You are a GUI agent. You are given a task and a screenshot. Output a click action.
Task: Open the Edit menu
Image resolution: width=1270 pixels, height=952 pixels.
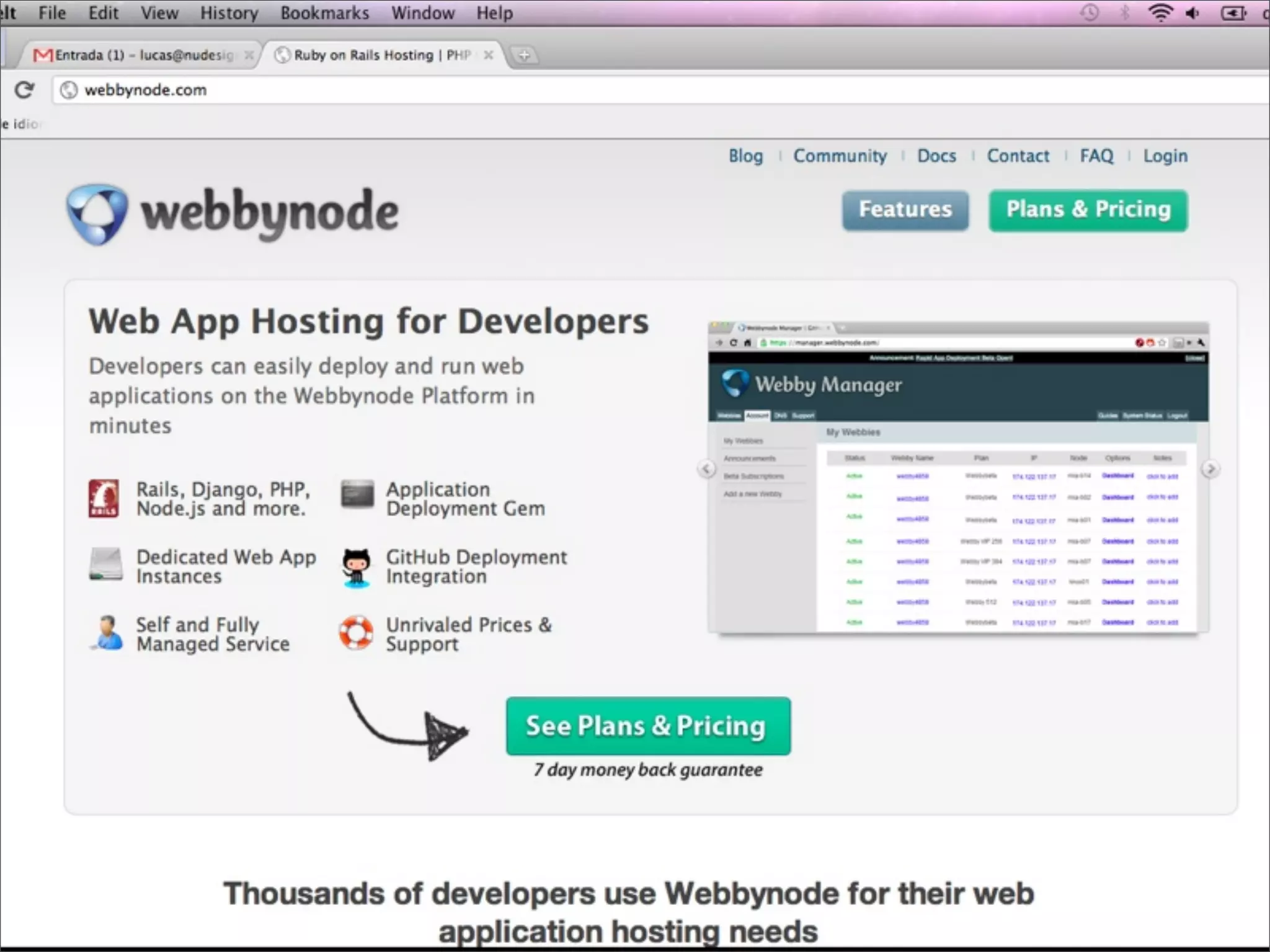pyautogui.click(x=103, y=13)
